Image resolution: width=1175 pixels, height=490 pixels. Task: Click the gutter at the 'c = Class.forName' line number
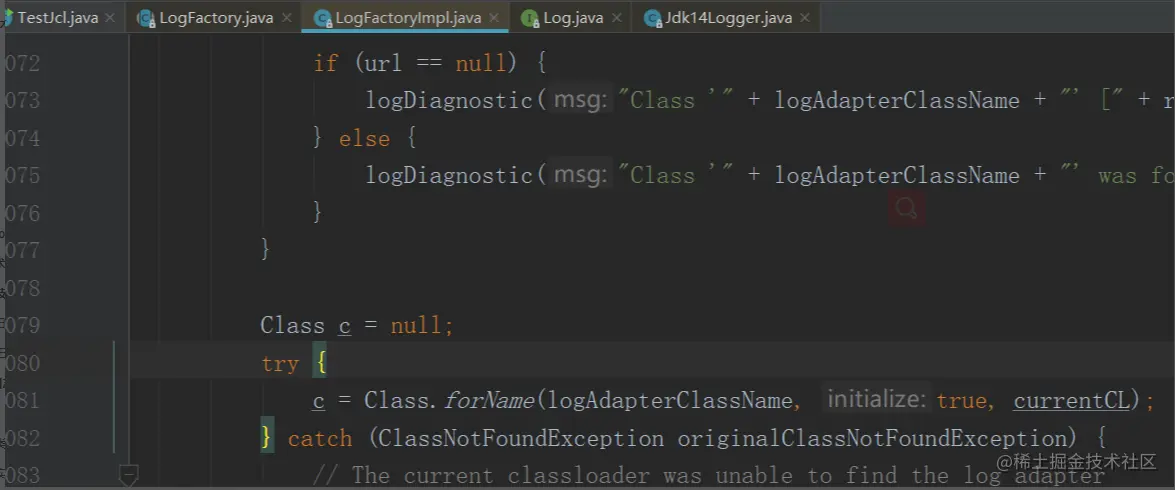click(21, 401)
